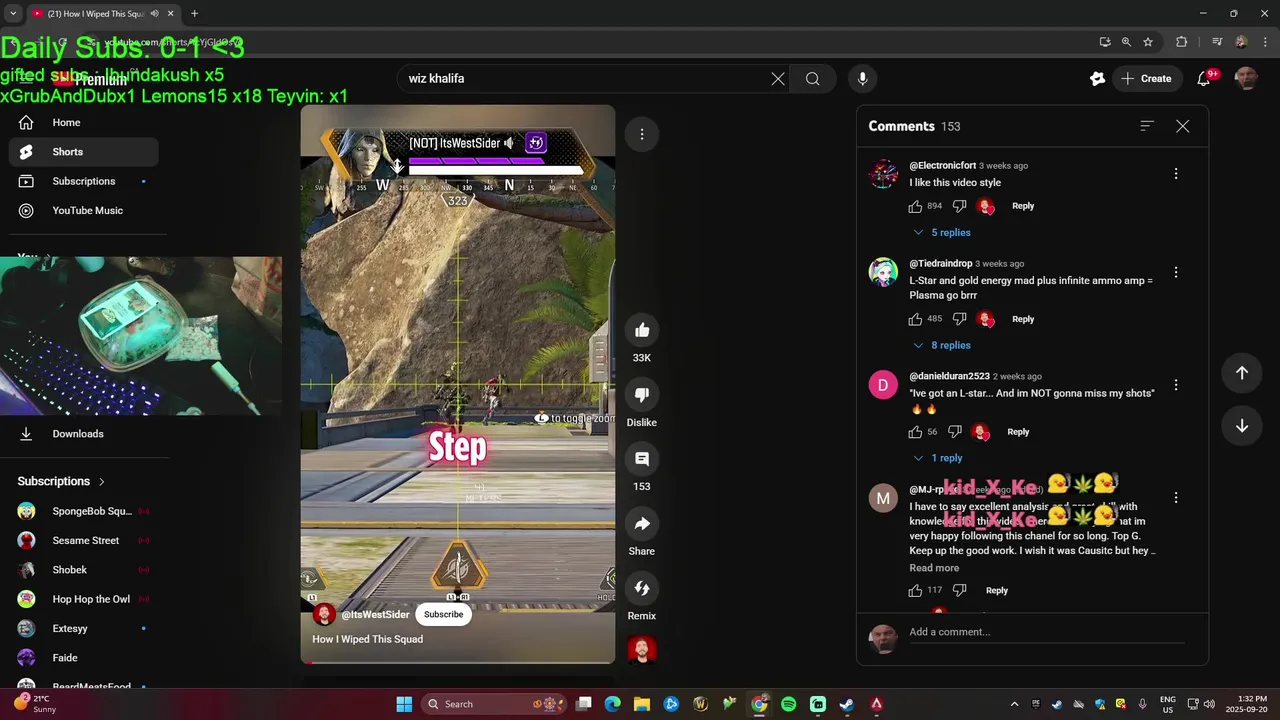This screenshot has width=1280, height=720.
Task: Click in the Add a comment field
Action: point(1046,632)
